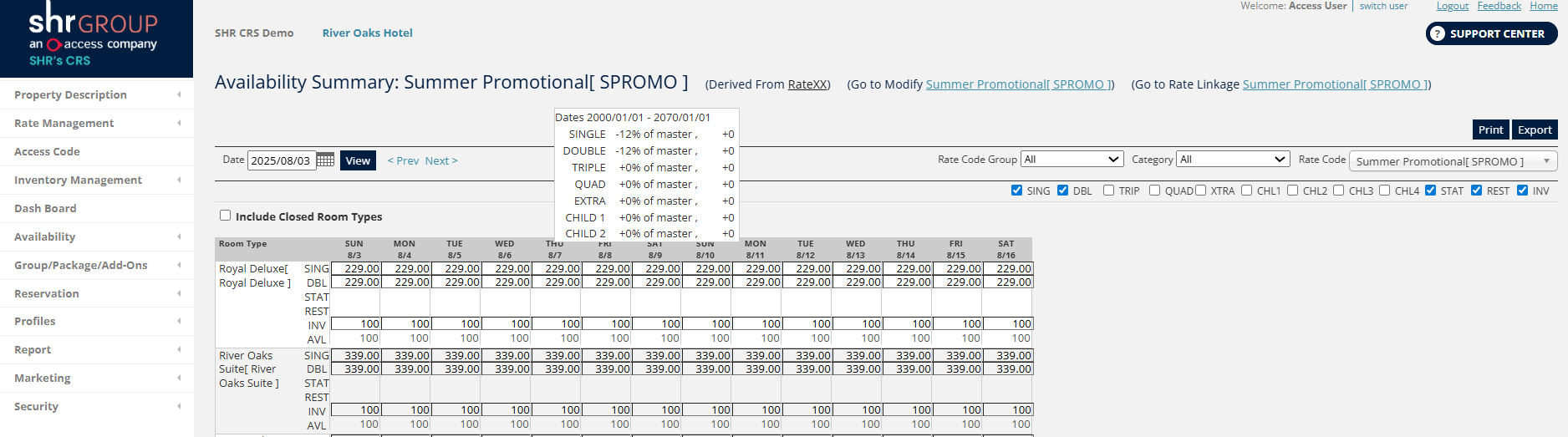This screenshot has width=1568, height=437.
Task: Follow Modify Summer Promotional SPROMO link
Action: coord(1019,84)
